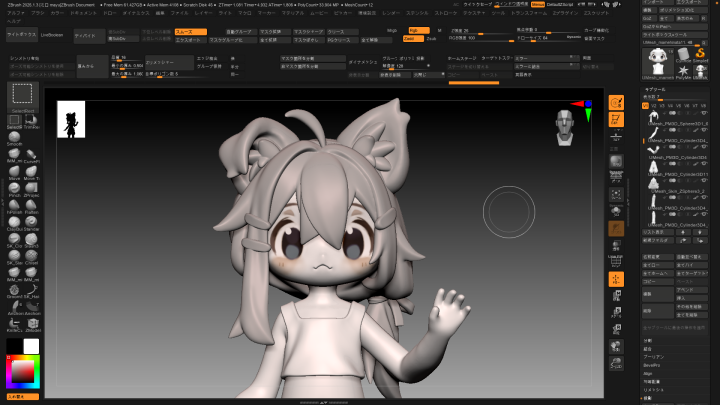720x405 pixels.
Task: Pick the CurvePinch brush
Action: [31, 155]
